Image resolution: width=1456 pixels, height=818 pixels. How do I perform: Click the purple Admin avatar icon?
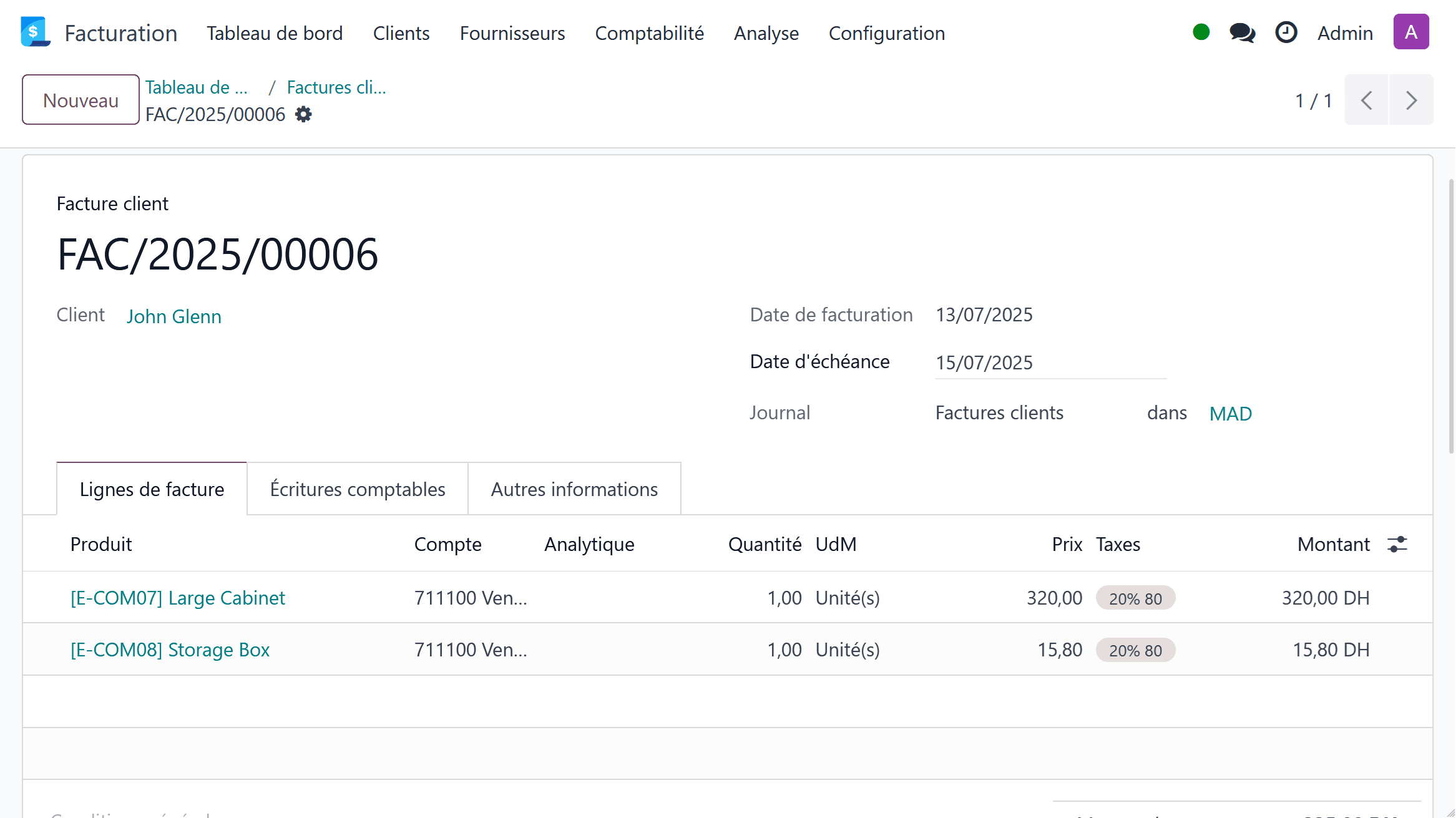[1410, 32]
